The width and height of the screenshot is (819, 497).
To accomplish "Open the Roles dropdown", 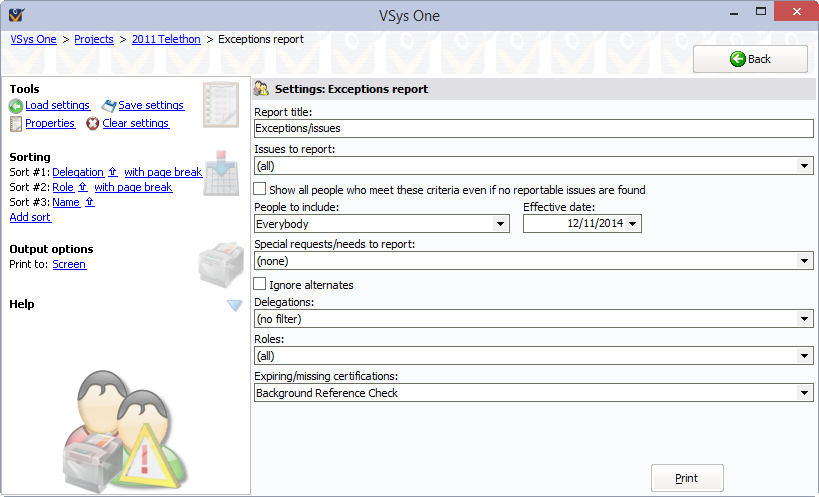I will tap(804, 356).
